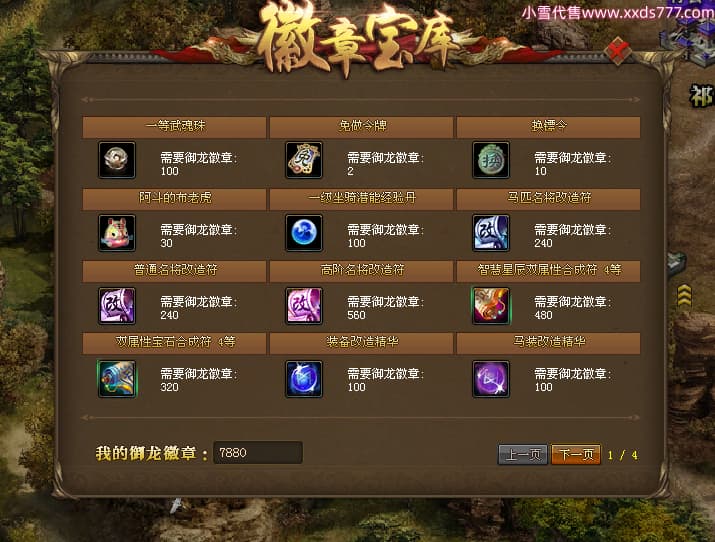Close the 徽章宝库 window with red X
This screenshot has height=542, width=715.
[x=617, y=51]
